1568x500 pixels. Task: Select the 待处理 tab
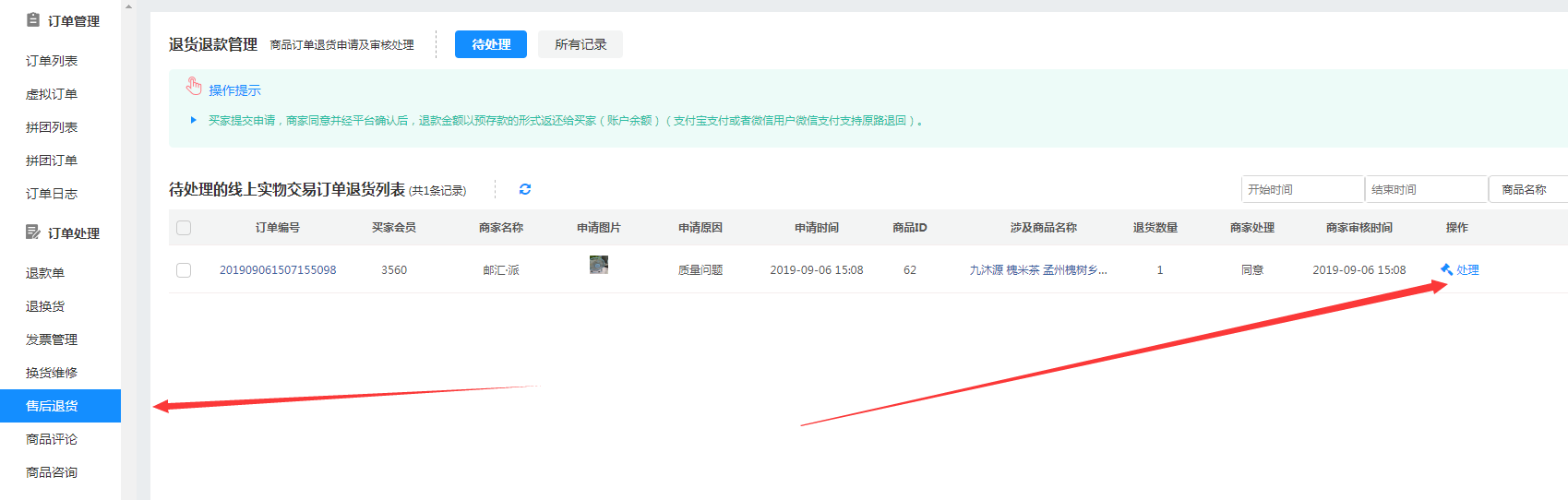(x=491, y=44)
